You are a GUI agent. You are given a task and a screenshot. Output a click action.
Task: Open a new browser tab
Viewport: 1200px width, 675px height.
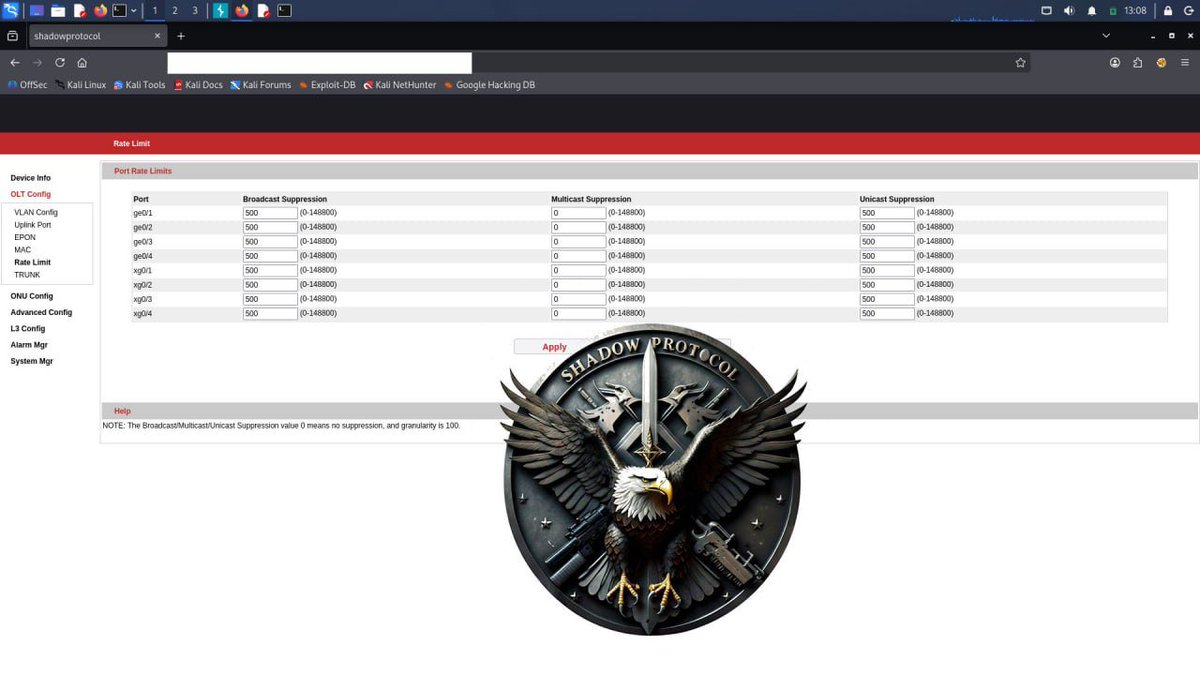(x=181, y=36)
